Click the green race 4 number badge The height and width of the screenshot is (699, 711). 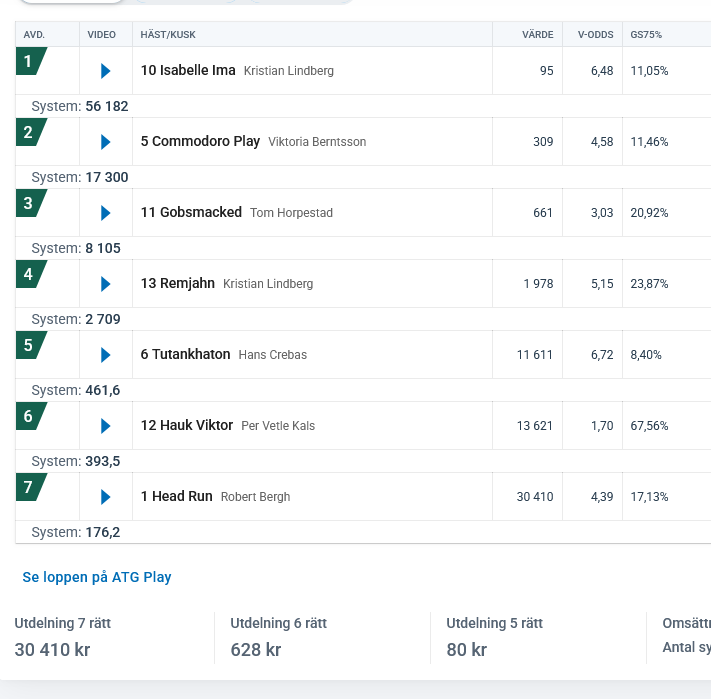(29, 275)
